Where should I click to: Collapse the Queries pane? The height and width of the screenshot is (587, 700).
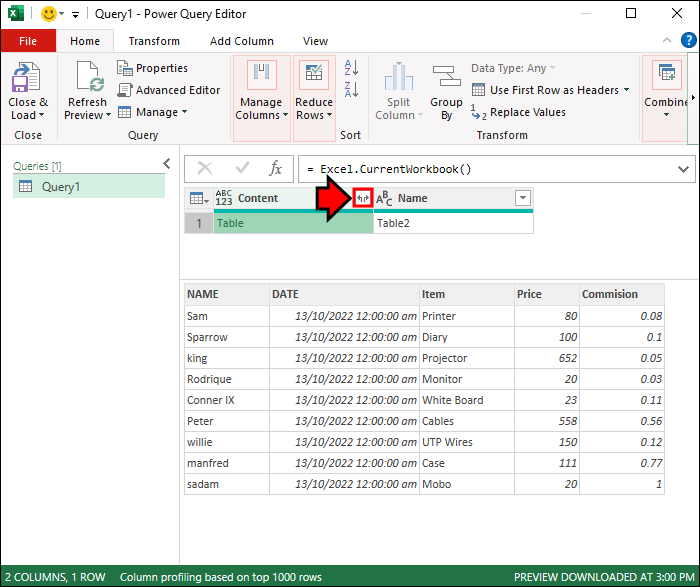tap(166, 164)
